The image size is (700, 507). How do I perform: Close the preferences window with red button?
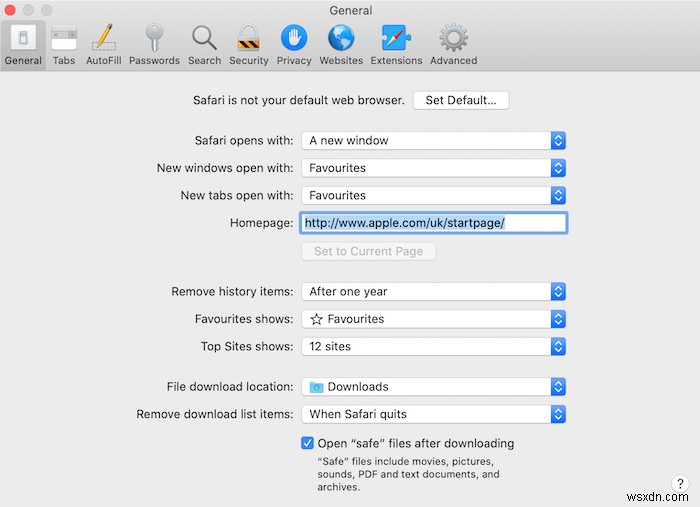pyautogui.click(x=10, y=10)
